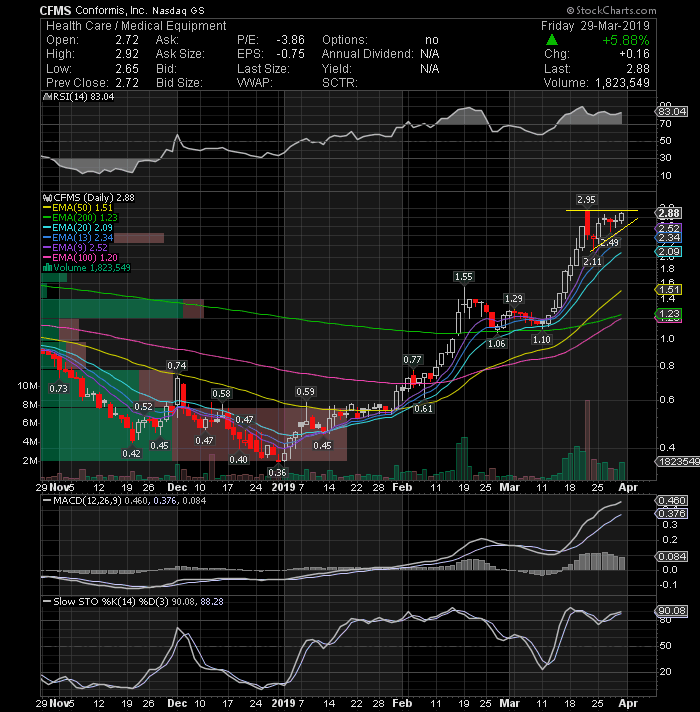
Task: Click the +5.88% percent change value
Action: coord(626,40)
